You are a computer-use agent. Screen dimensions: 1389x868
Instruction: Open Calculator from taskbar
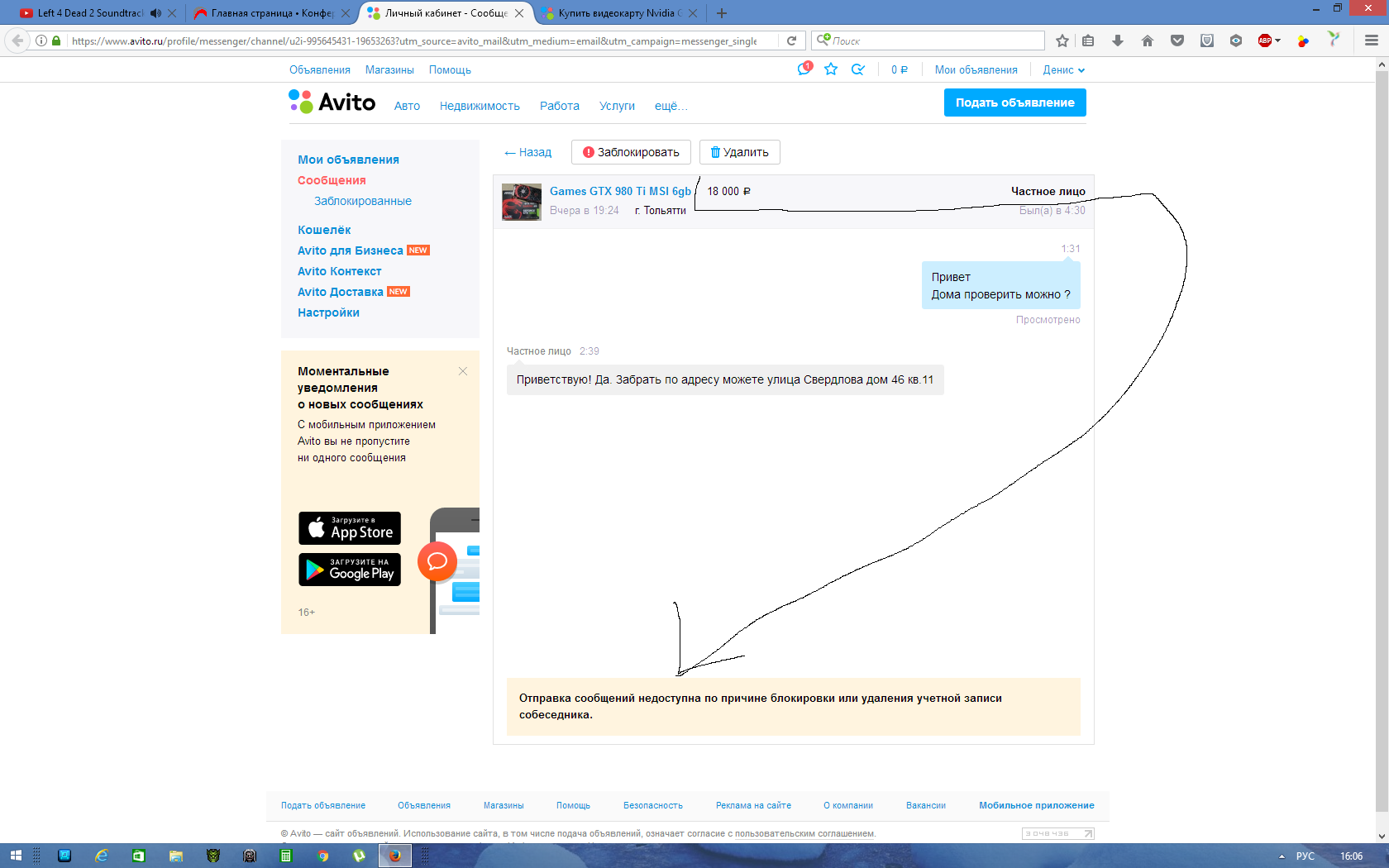(286, 856)
